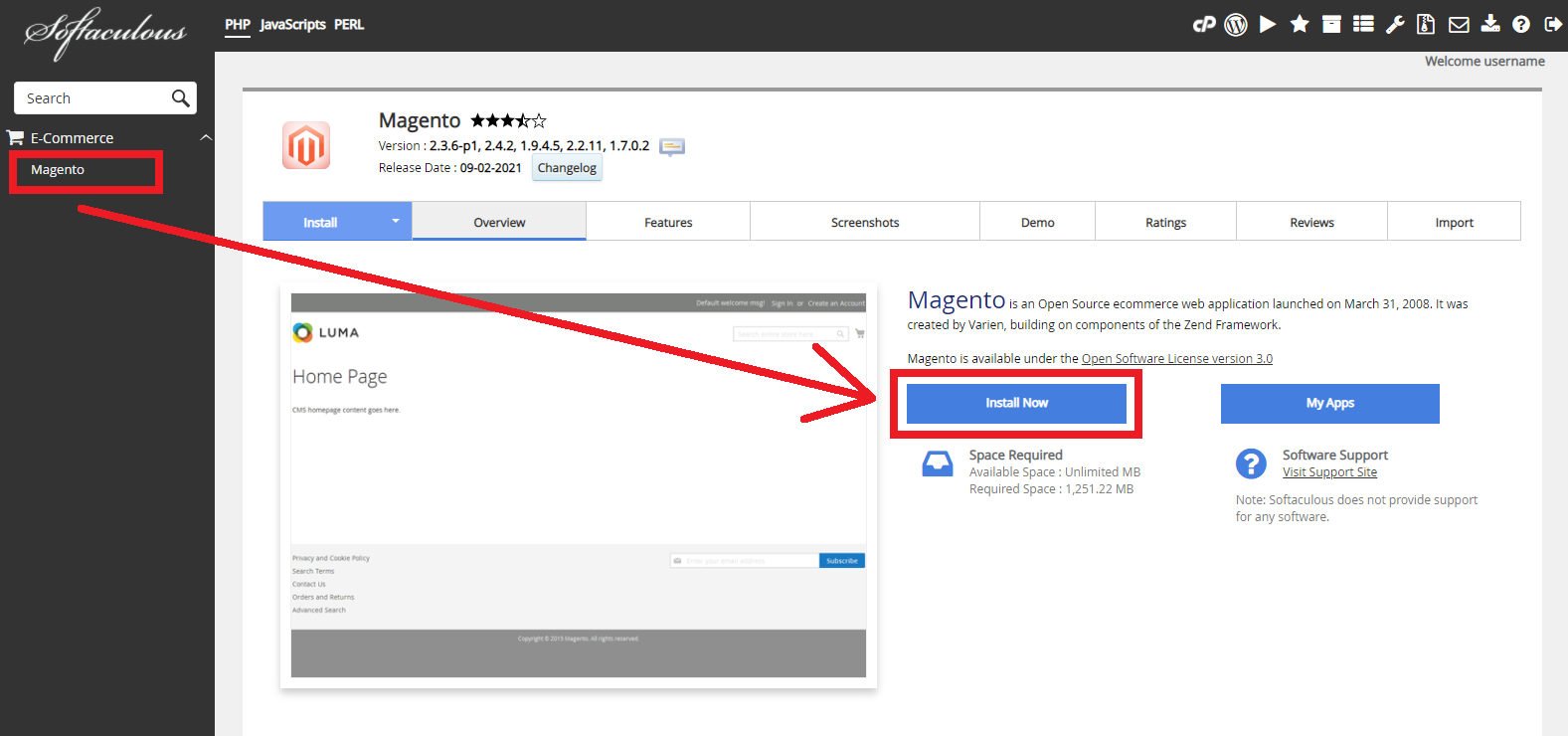1568x736 pixels.
Task: Click the Welcome username text
Action: tap(1484, 62)
